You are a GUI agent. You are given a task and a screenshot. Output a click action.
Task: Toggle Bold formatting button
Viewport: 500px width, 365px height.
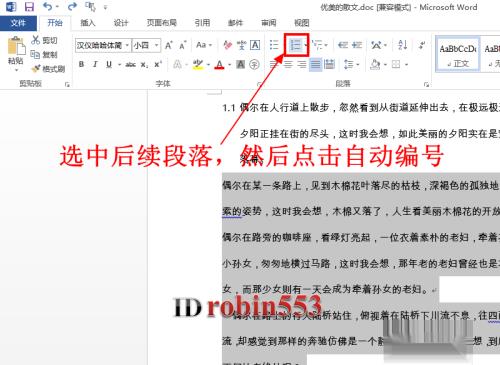[x=81, y=64]
